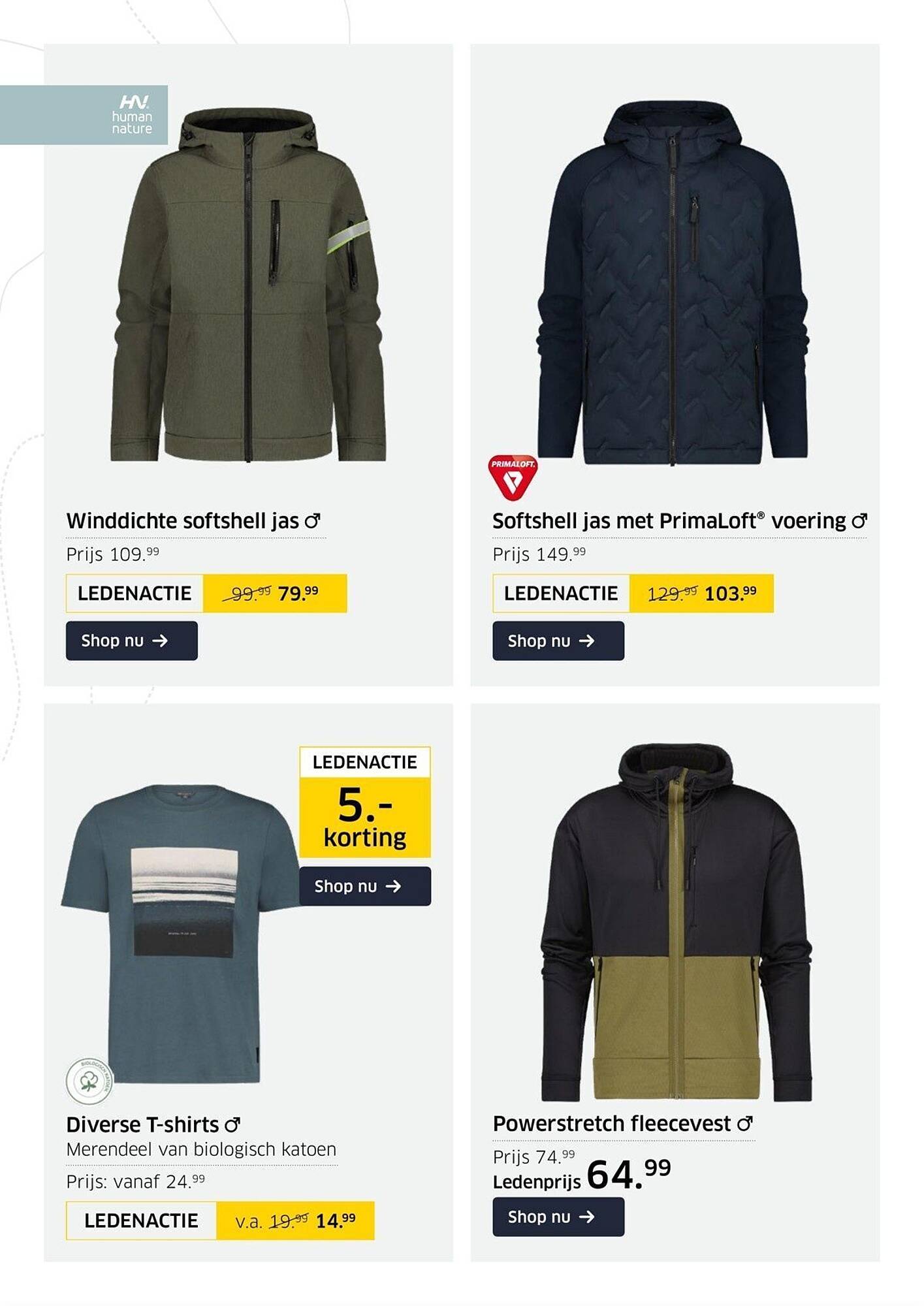Screen dimensions: 924x1306
Task: Open the green softshell jacket image
Action: (247, 285)
